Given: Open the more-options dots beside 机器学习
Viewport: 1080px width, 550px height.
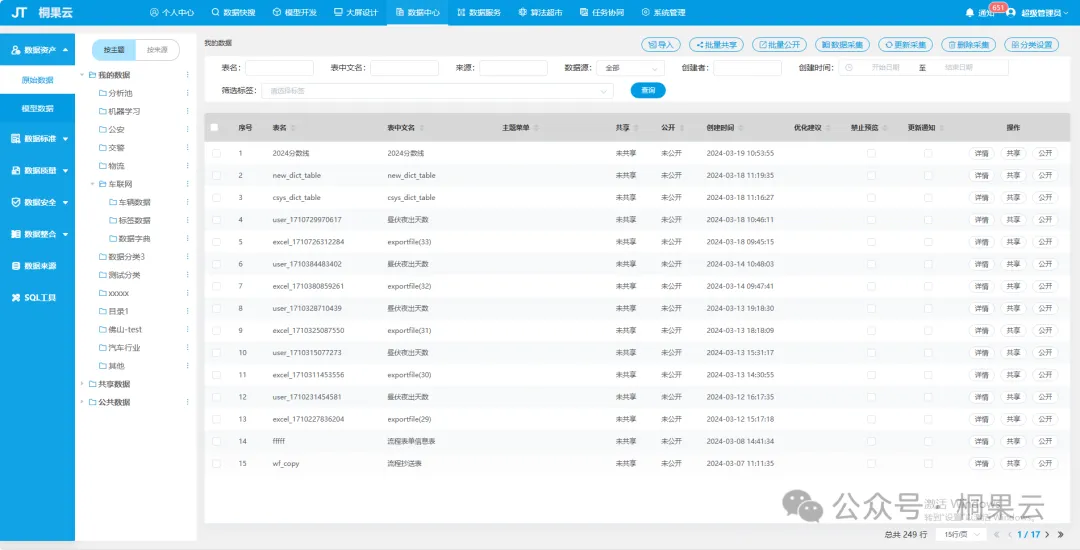Looking at the screenshot, I should pyautogui.click(x=187, y=111).
